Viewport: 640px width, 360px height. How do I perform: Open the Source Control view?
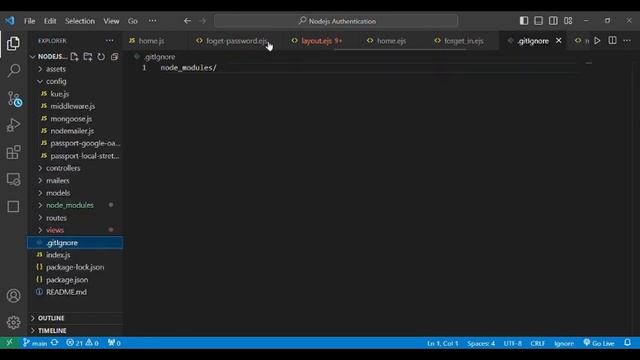(x=14, y=99)
